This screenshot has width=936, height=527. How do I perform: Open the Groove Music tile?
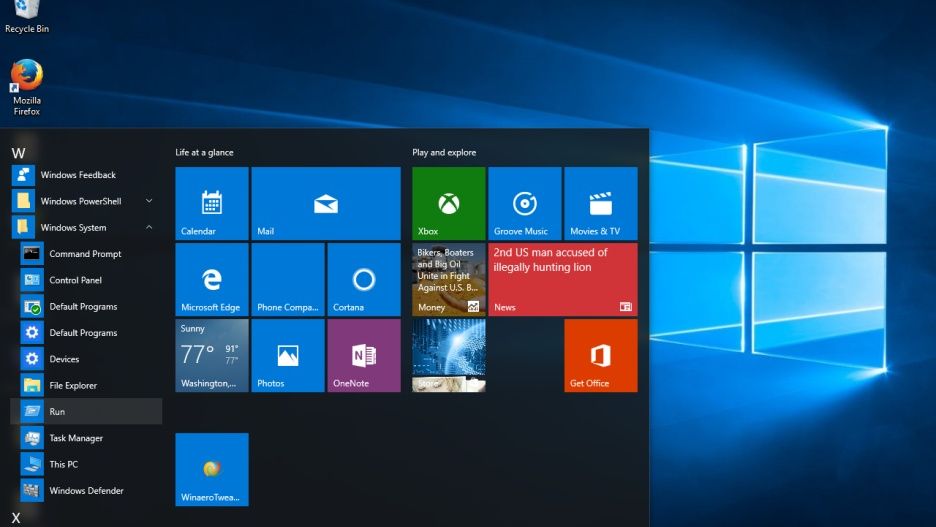[525, 204]
